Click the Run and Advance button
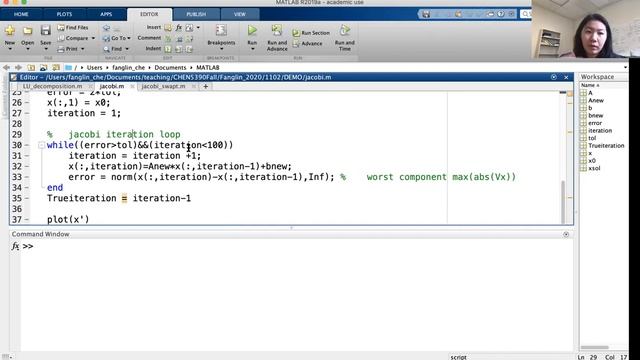Screen dimensions: 640x360 coord(277,38)
